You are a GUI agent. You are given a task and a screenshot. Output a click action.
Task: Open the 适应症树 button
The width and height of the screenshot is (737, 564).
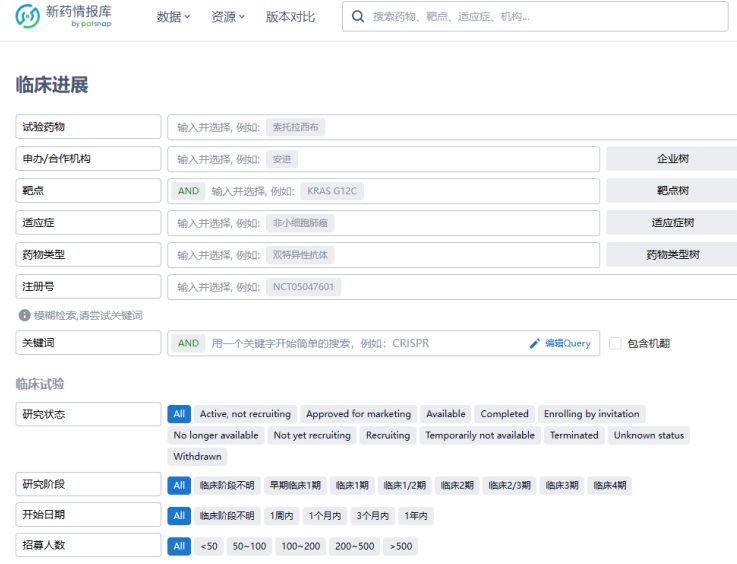tap(671, 223)
